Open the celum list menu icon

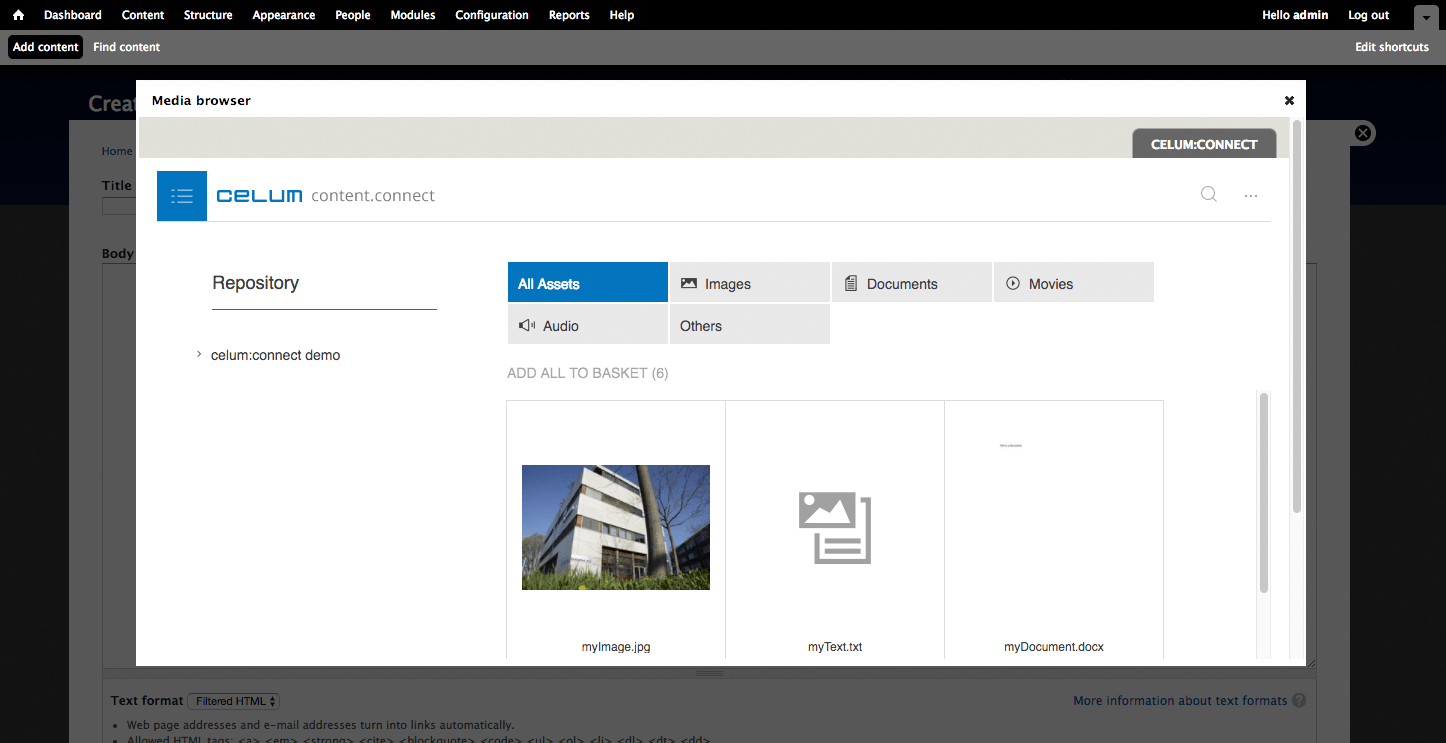tap(182, 196)
